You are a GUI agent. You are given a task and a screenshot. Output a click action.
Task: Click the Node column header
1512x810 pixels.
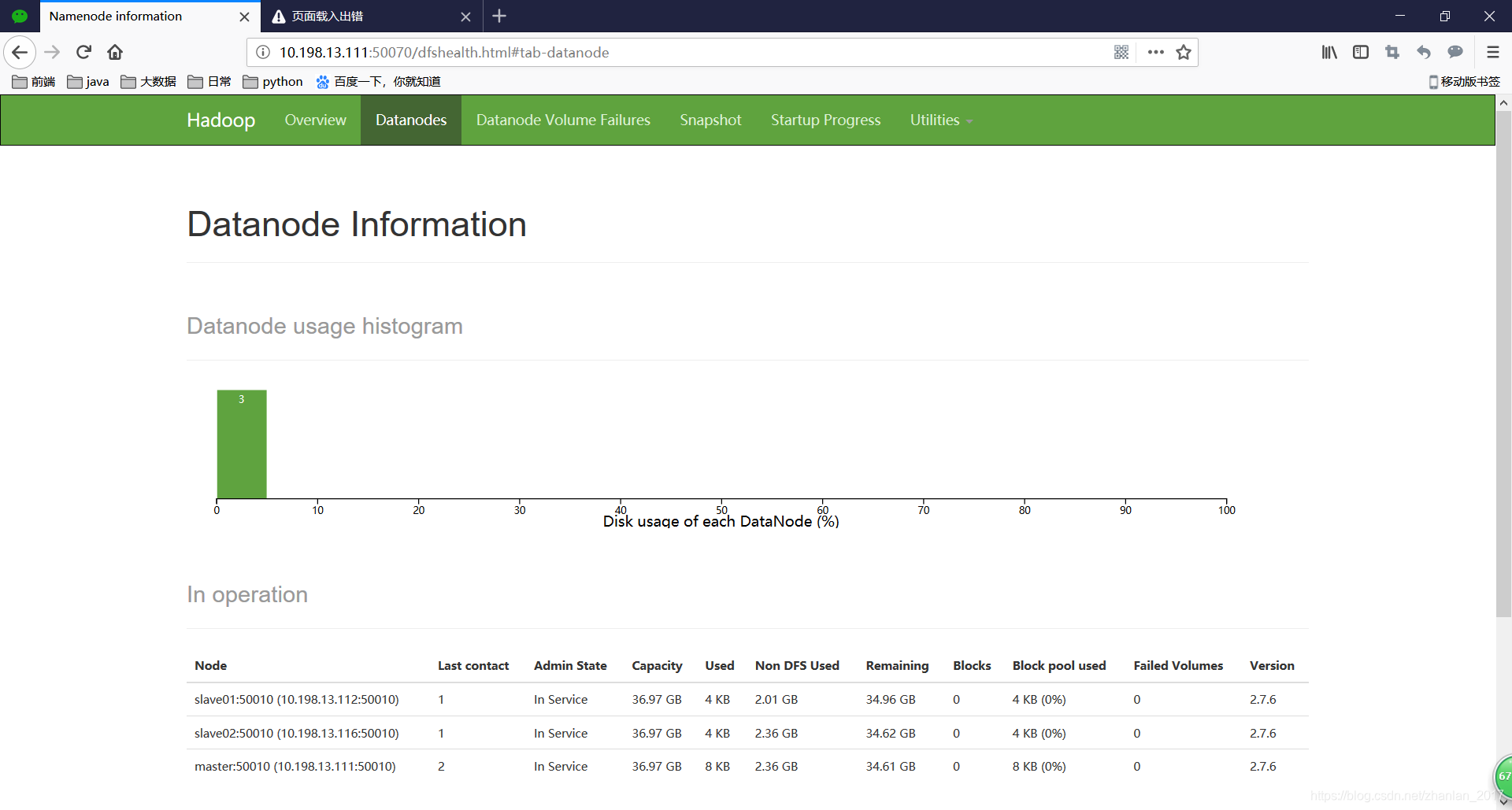point(211,666)
